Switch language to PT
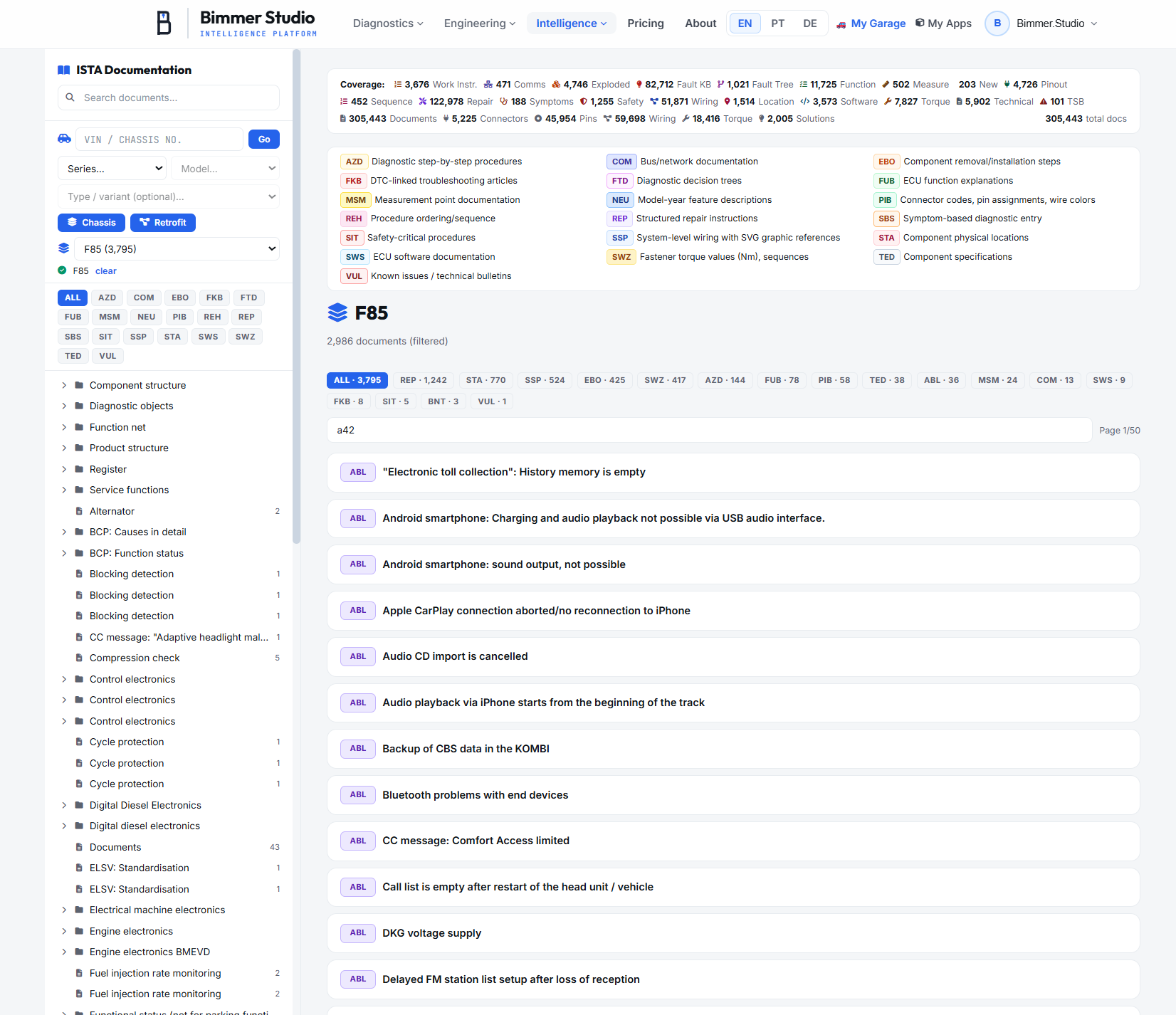 (777, 23)
